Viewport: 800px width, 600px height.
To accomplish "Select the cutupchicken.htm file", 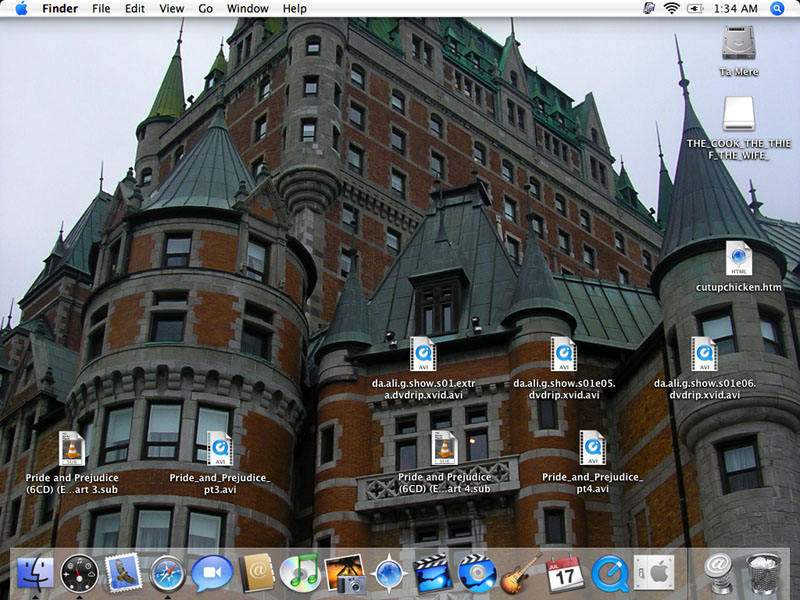I will pyautogui.click(x=739, y=259).
